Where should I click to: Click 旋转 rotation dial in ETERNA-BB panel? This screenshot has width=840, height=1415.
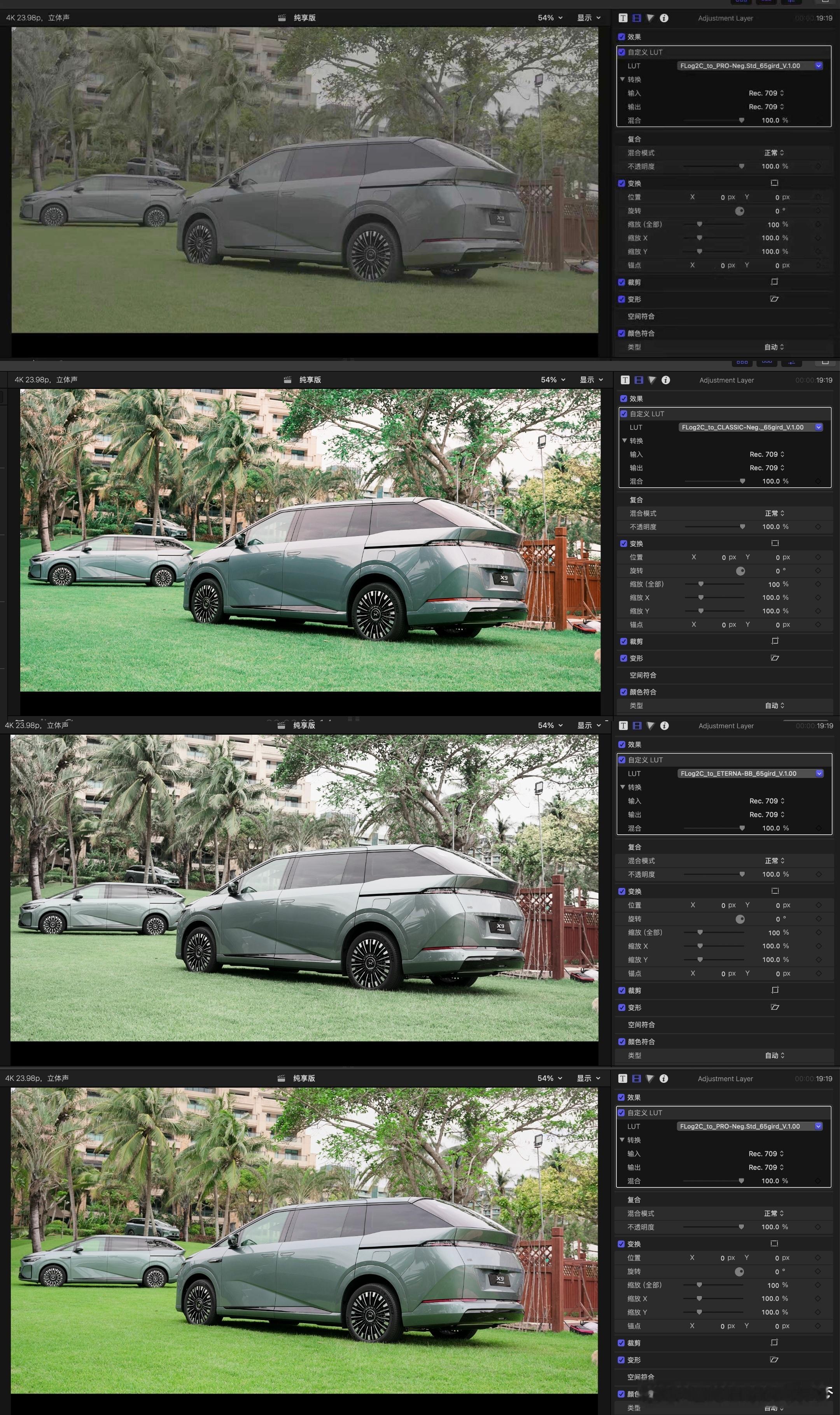coord(740,919)
